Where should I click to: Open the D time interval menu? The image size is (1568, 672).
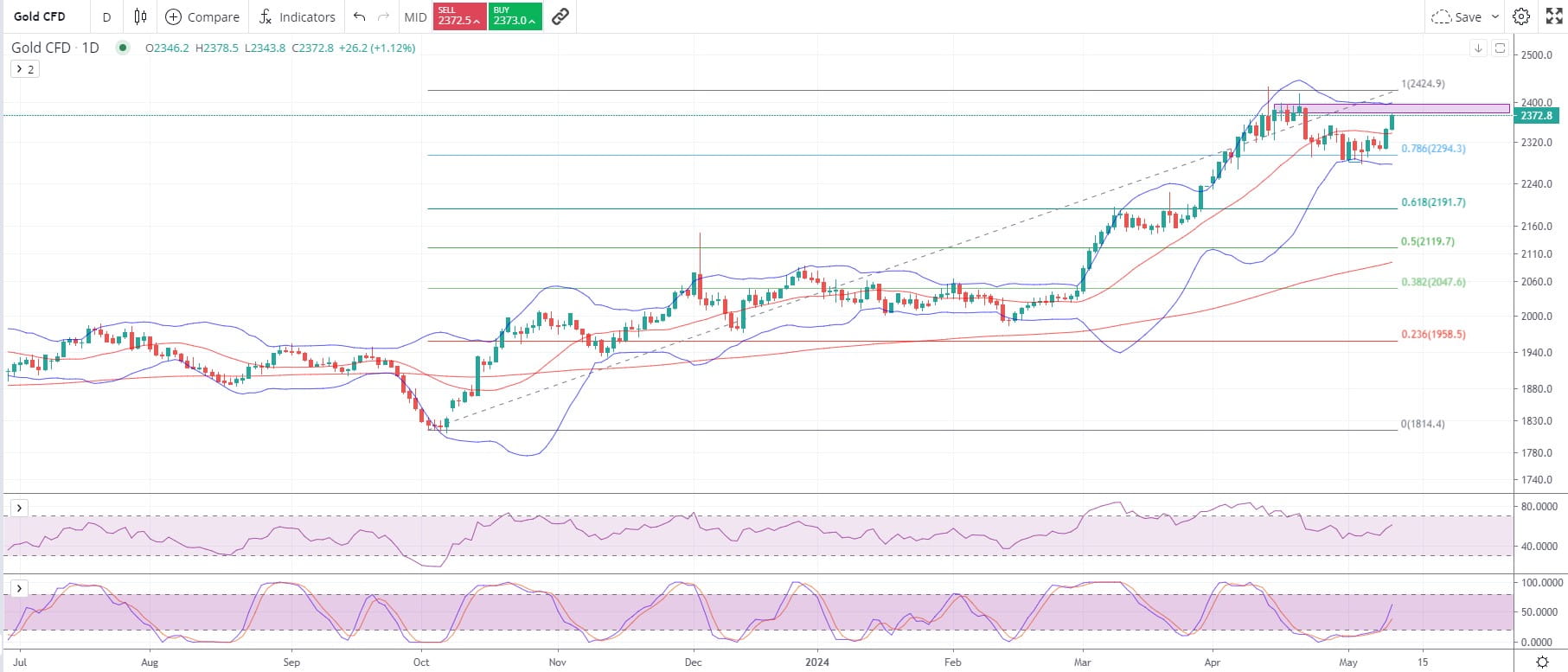(106, 16)
